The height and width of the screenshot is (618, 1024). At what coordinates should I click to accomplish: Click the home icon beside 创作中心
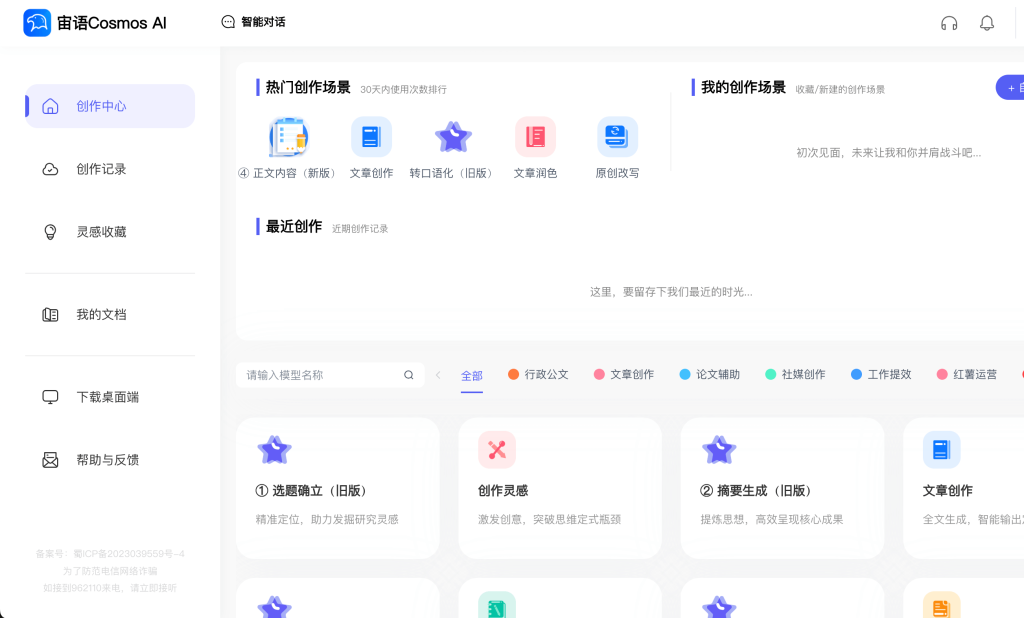coord(50,106)
